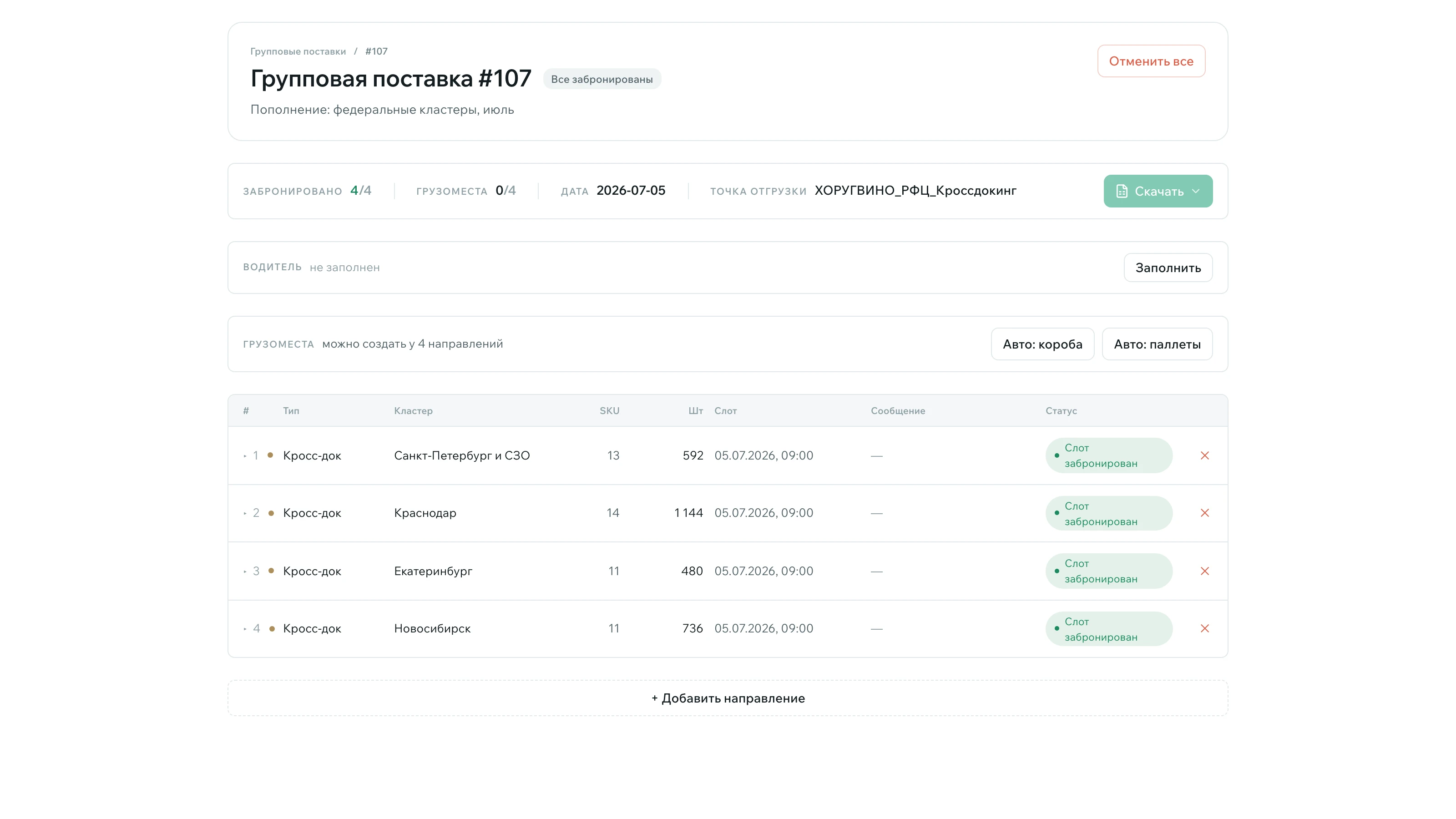This screenshot has width=1456, height=819.
Task: Click Авто: паллеты button
Action: pyautogui.click(x=1157, y=344)
